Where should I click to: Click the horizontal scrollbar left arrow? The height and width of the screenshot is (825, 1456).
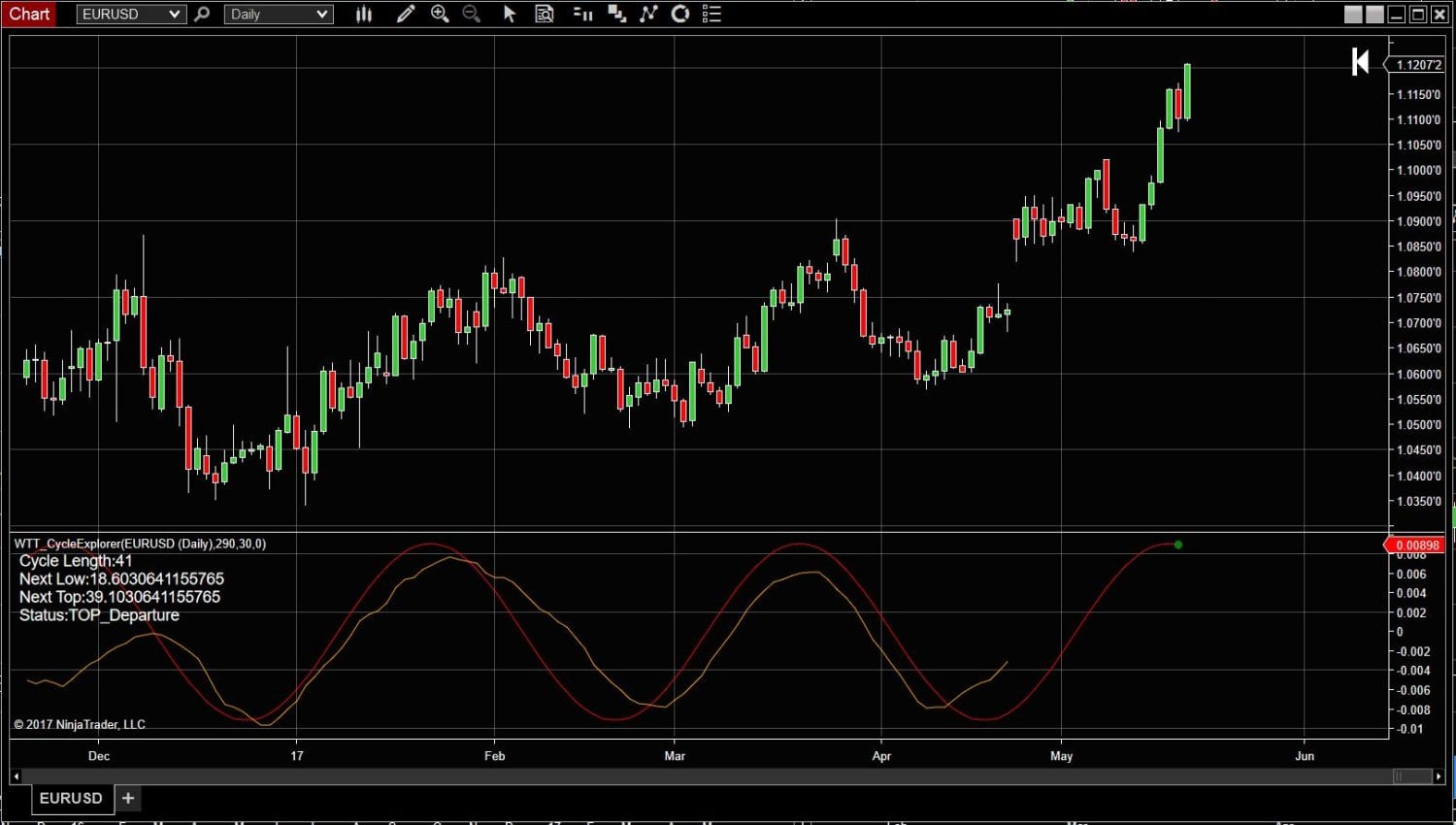15,775
